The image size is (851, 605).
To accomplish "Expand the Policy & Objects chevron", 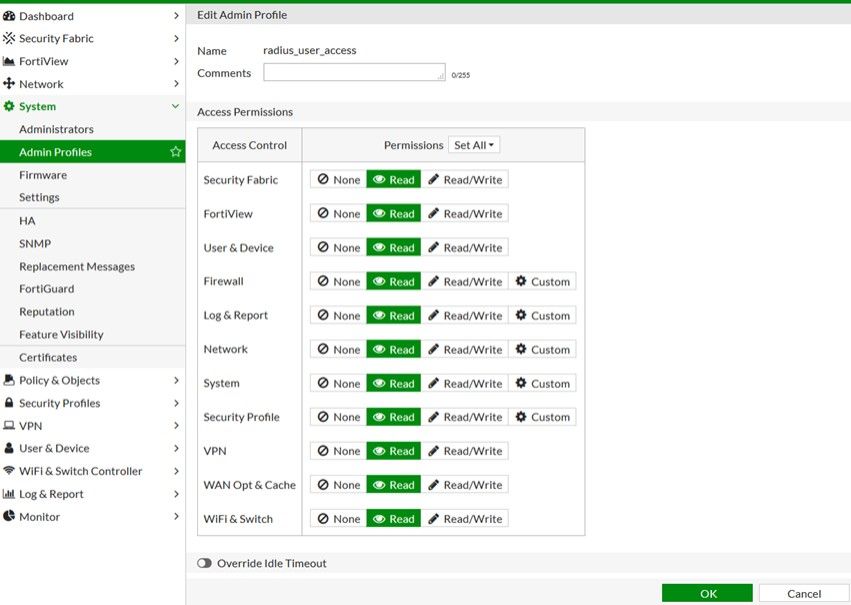I will 176,380.
